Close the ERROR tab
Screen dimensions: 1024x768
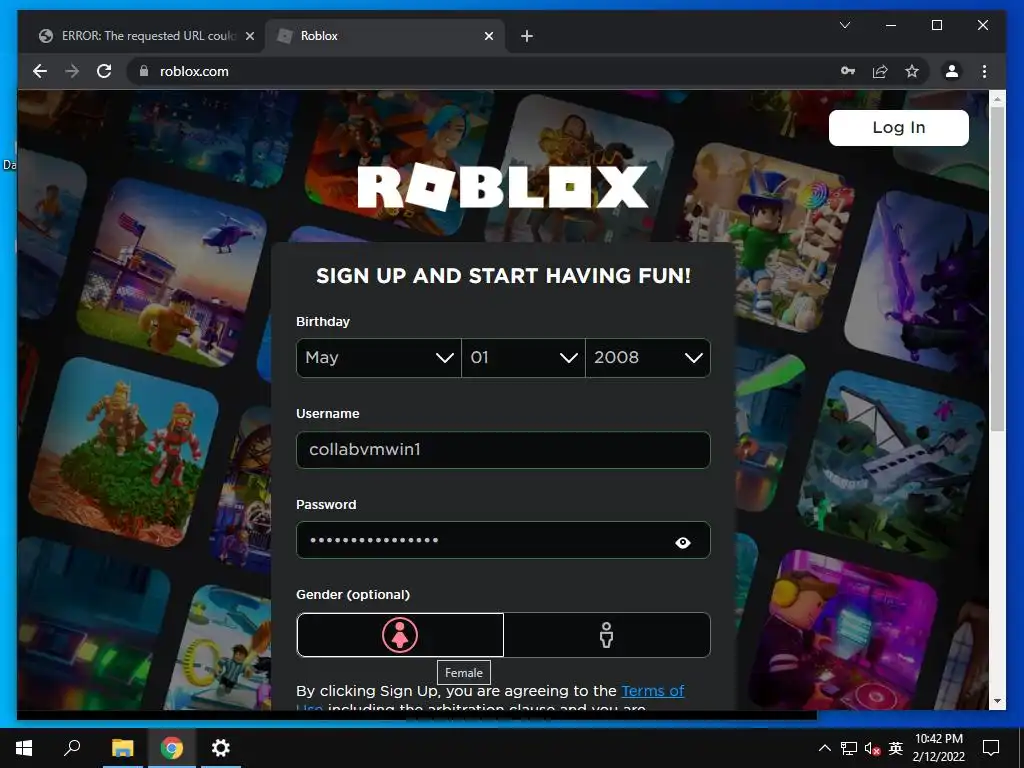tap(249, 36)
